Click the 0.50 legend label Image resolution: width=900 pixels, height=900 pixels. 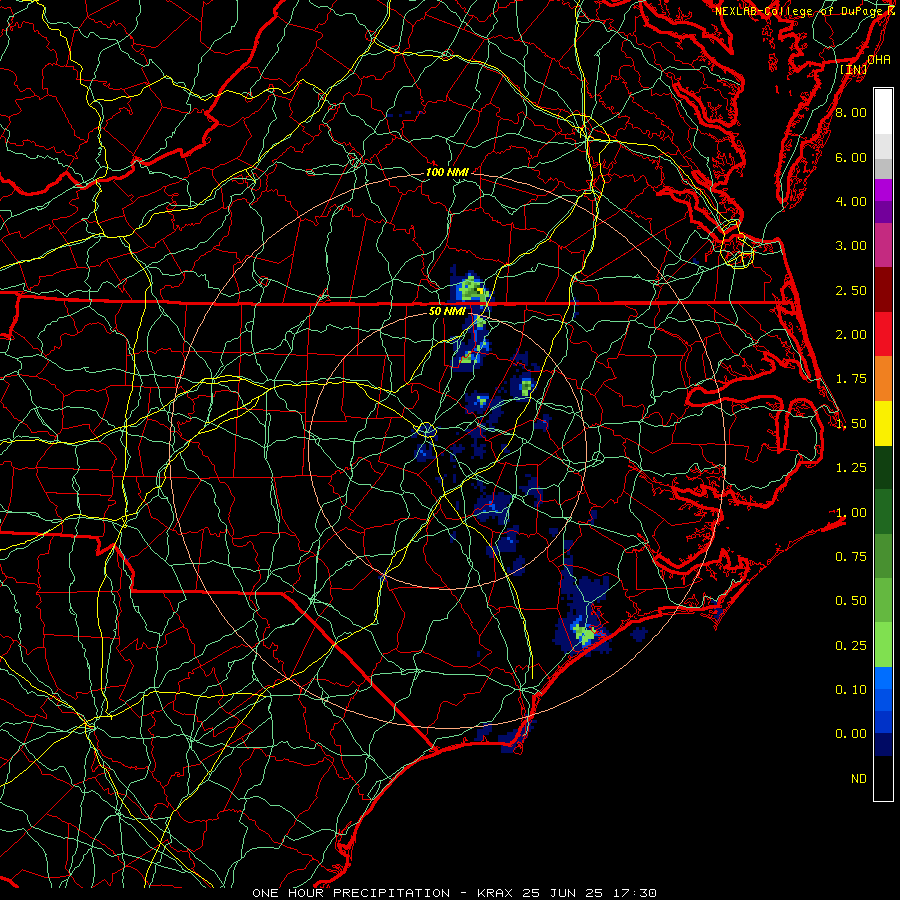(x=851, y=600)
